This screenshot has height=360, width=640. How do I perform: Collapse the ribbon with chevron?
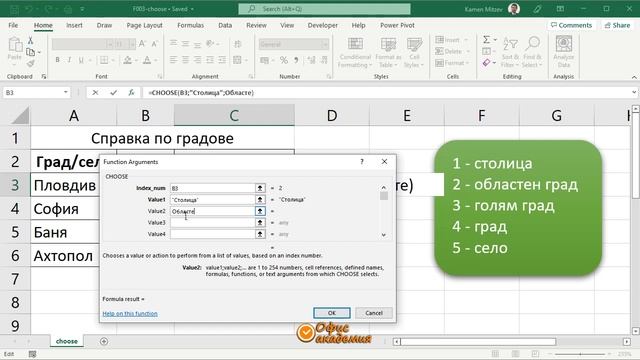(634, 77)
